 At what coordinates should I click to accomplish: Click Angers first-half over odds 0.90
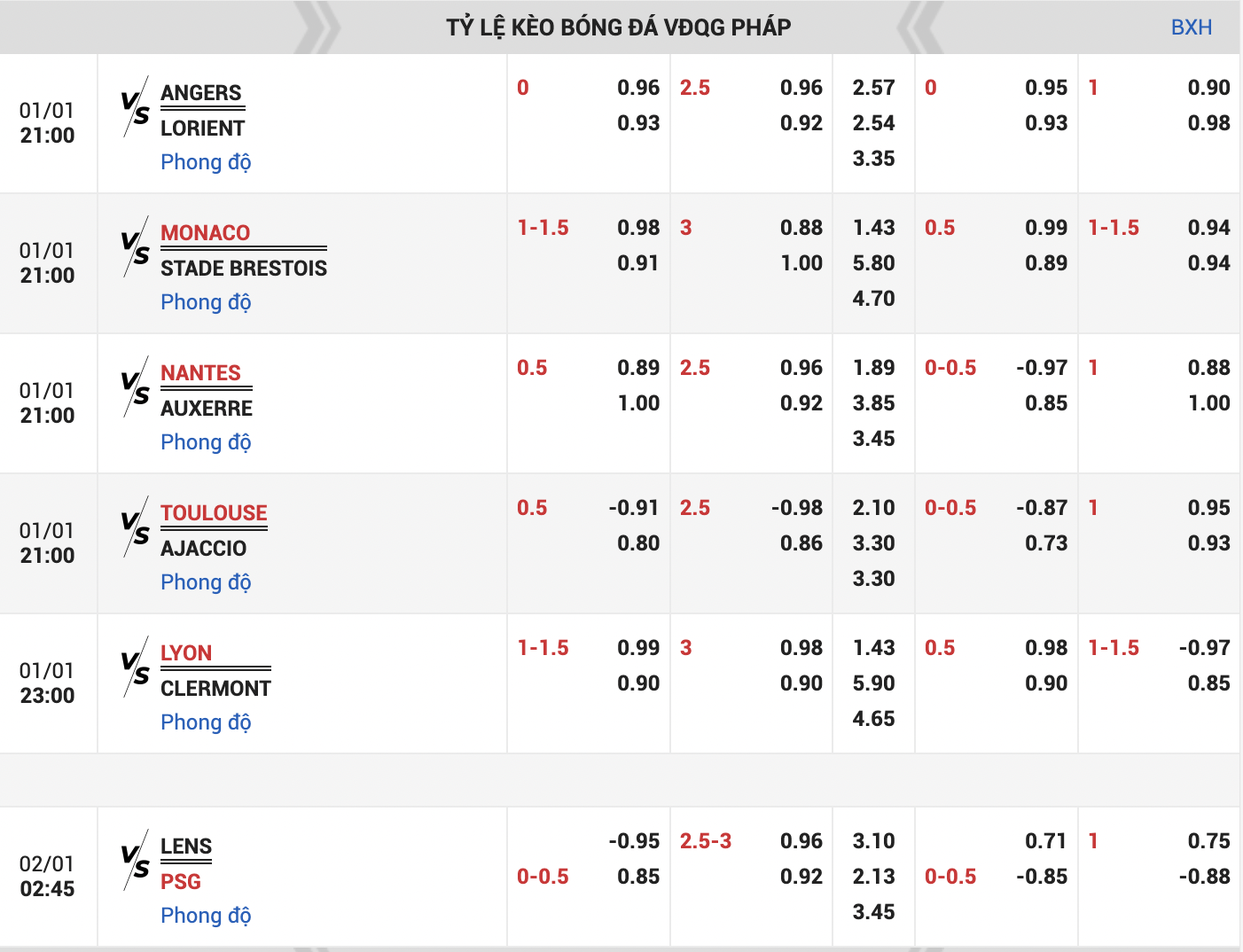click(1209, 88)
